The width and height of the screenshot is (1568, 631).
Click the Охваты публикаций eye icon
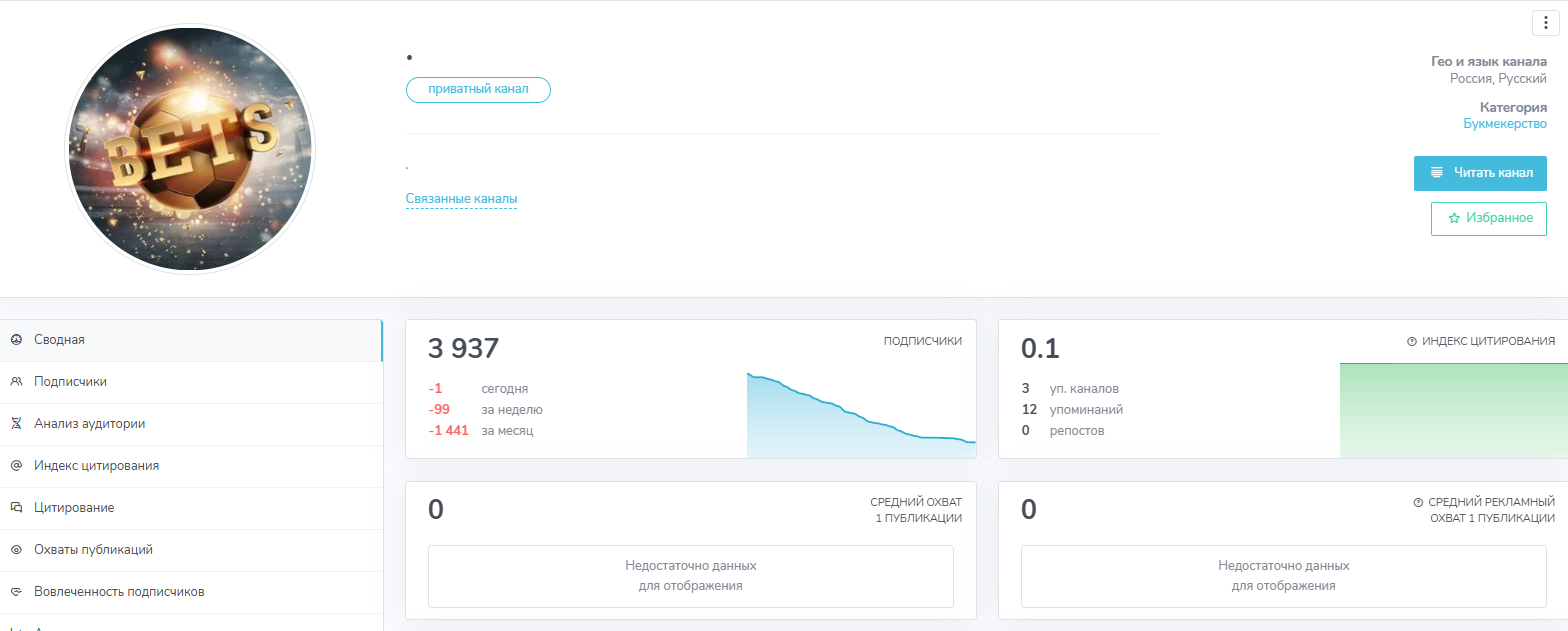pos(16,550)
